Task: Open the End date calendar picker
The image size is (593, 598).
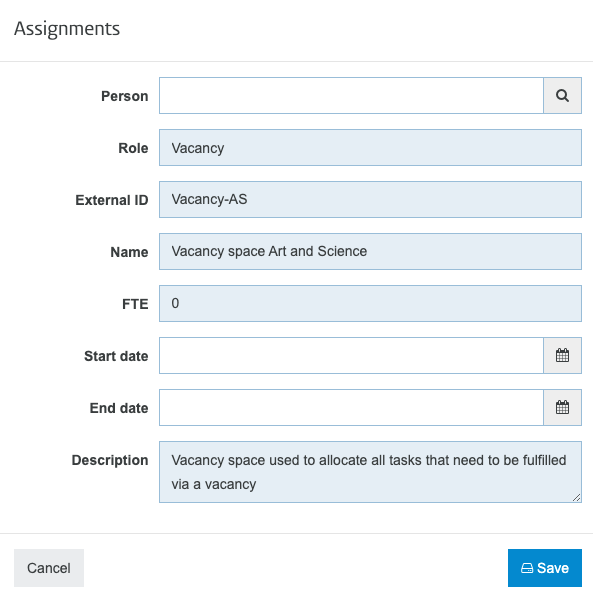Action: (x=562, y=407)
